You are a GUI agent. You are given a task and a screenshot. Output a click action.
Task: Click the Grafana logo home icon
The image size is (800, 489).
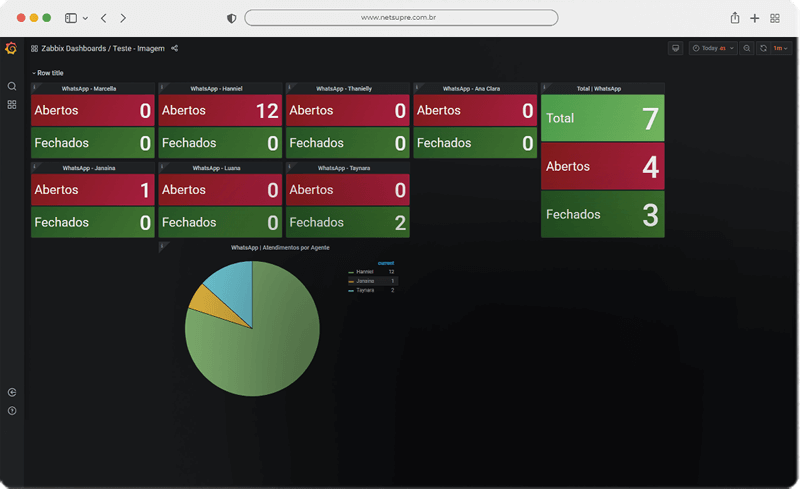(x=11, y=48)
